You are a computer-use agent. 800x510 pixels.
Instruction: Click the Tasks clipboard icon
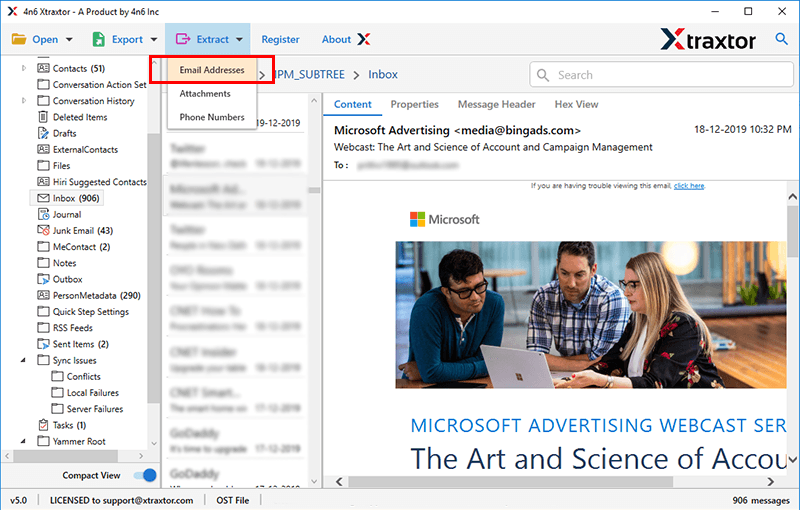[43, 425]
